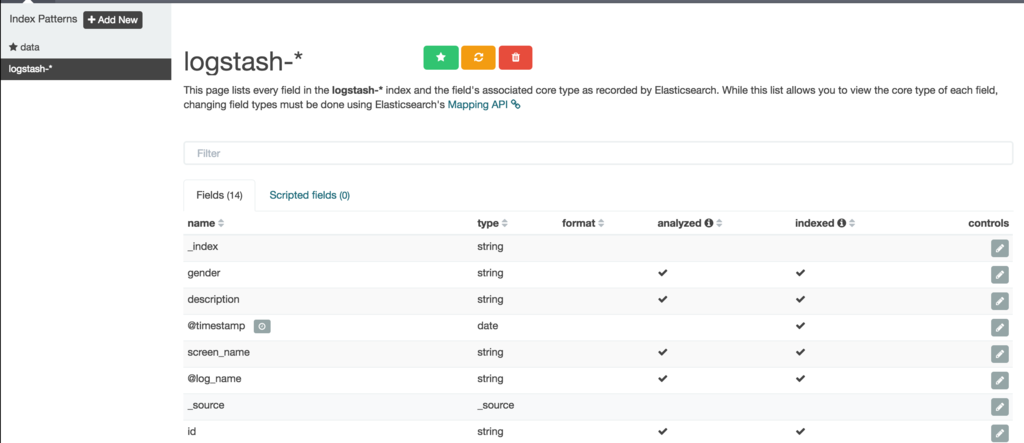Viewport: 1024px width, 443px height.
Task: Sort fields by name column arrows
Action: [x=221, y=223]
